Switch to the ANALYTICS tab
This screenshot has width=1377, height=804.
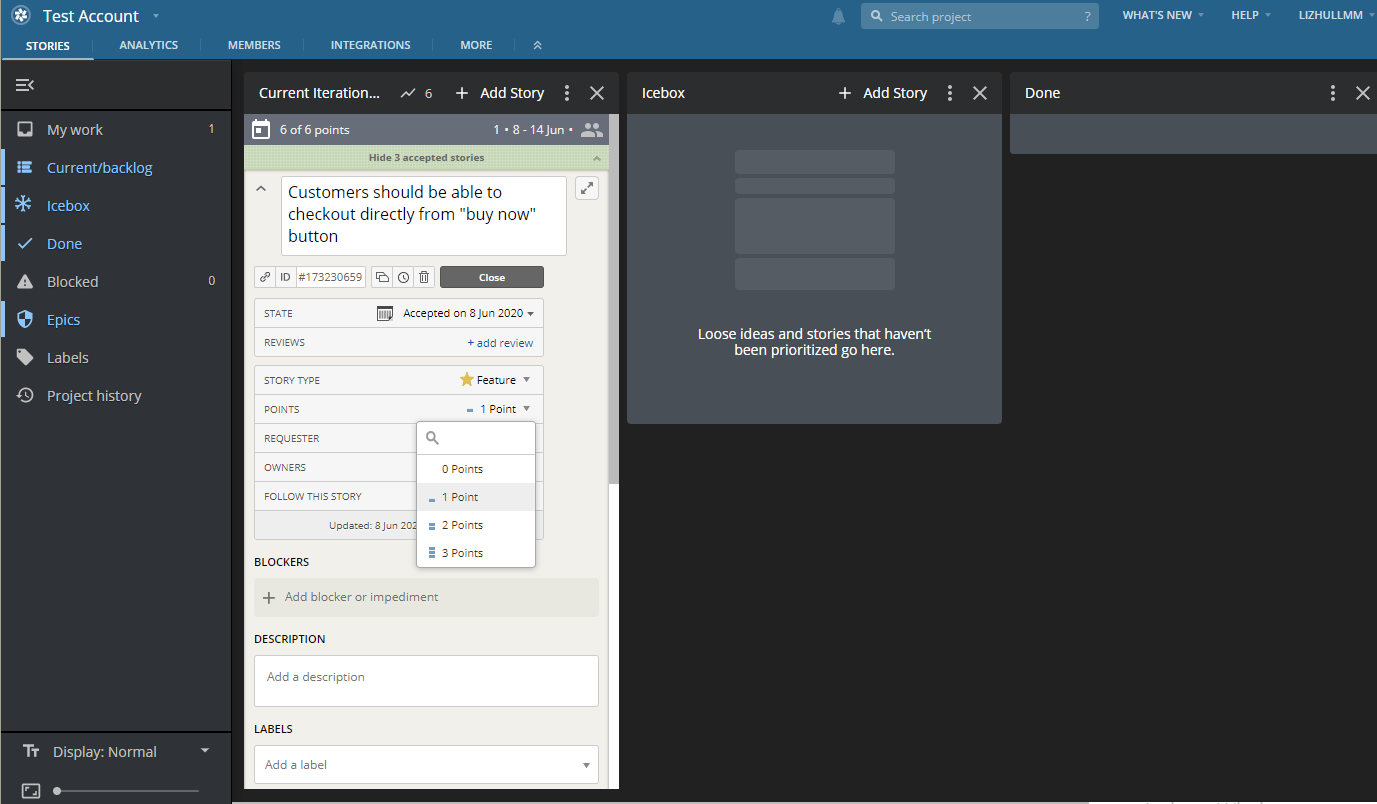(148, 45)
